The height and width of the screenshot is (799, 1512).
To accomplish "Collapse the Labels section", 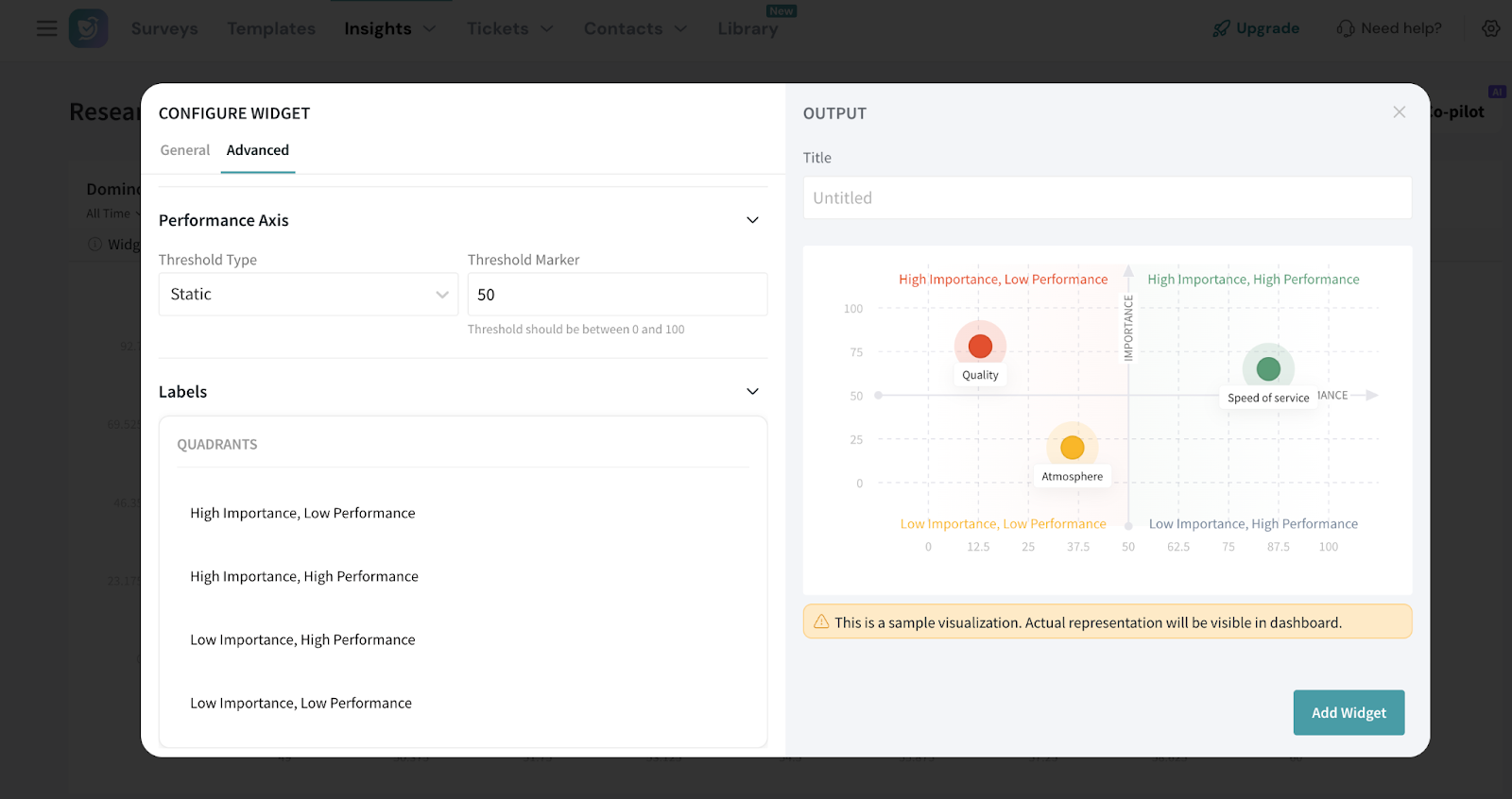I will coord(752,392).
